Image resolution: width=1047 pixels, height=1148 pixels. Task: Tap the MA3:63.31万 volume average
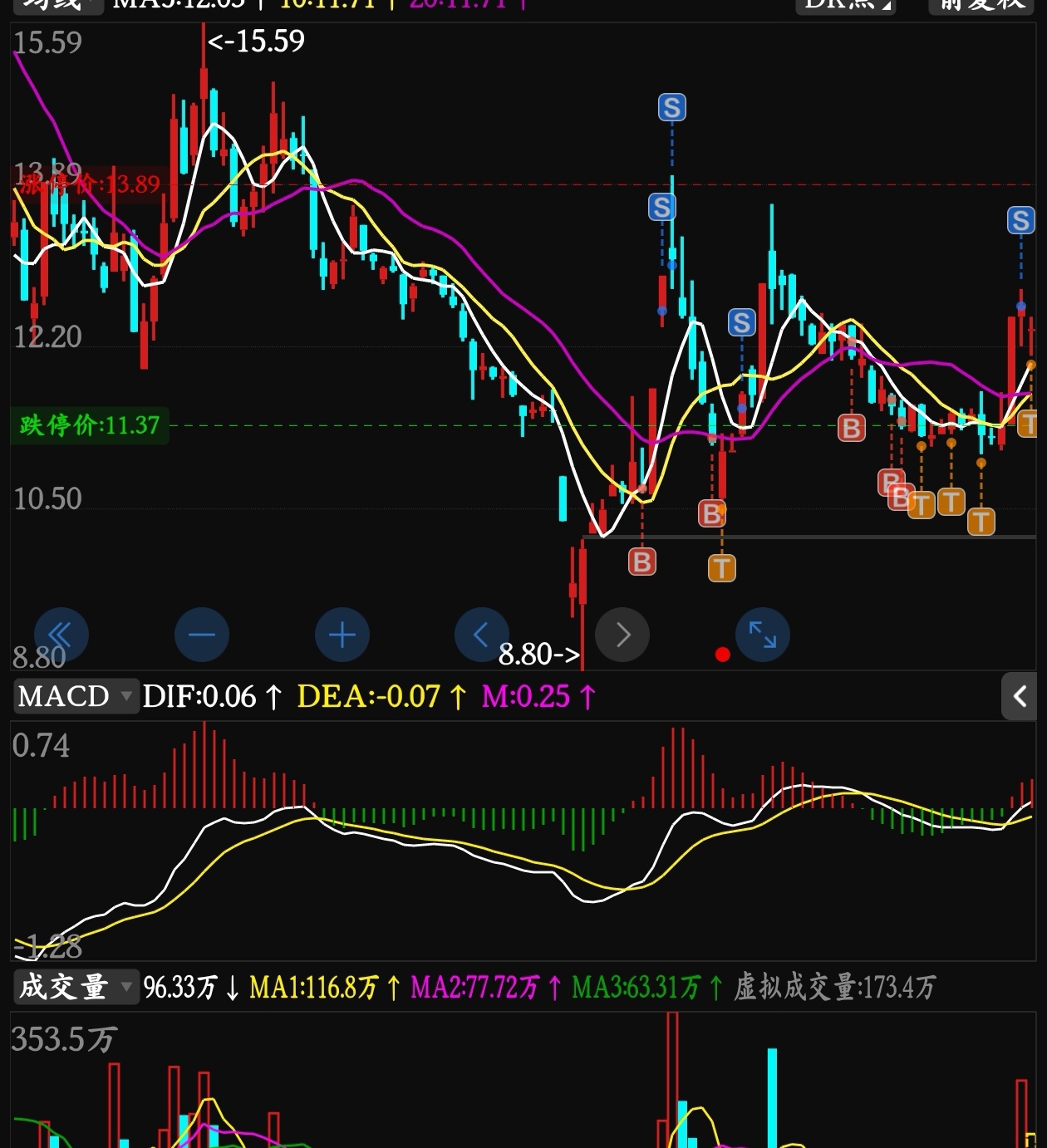coord(637,987)
